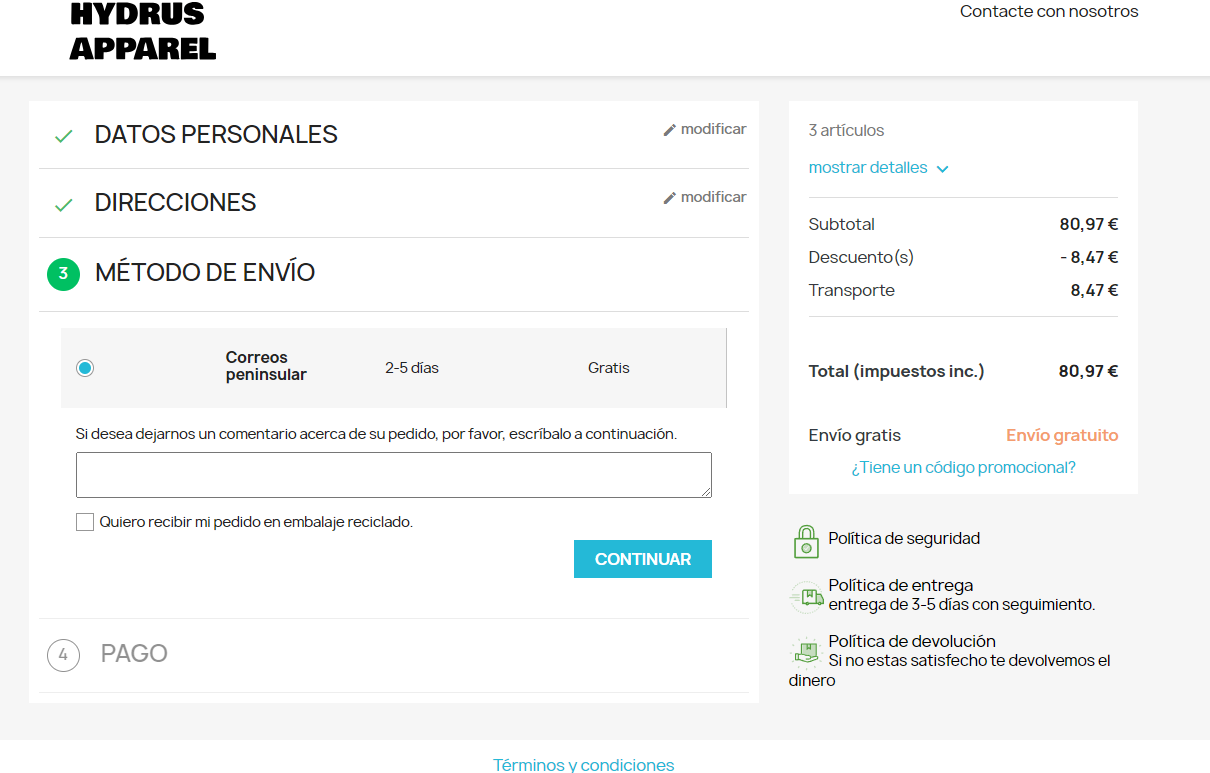Click the green step 3 number badge
The height and width of the screenshot is (773, 1210).
(x=63, y=274)
